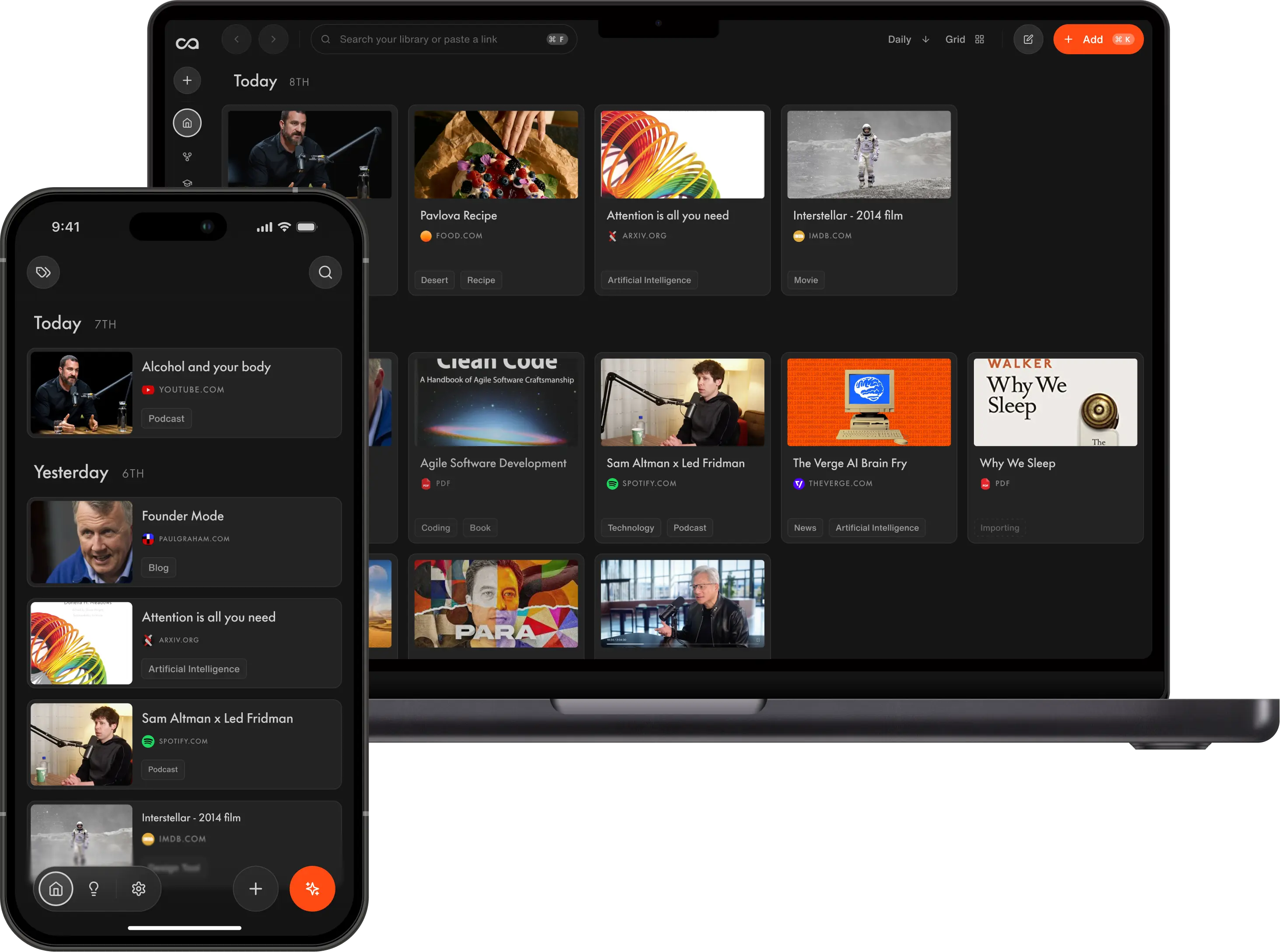
Task: Click the Podcast tag under Alcohol and your body
Action: click(166, 418)
